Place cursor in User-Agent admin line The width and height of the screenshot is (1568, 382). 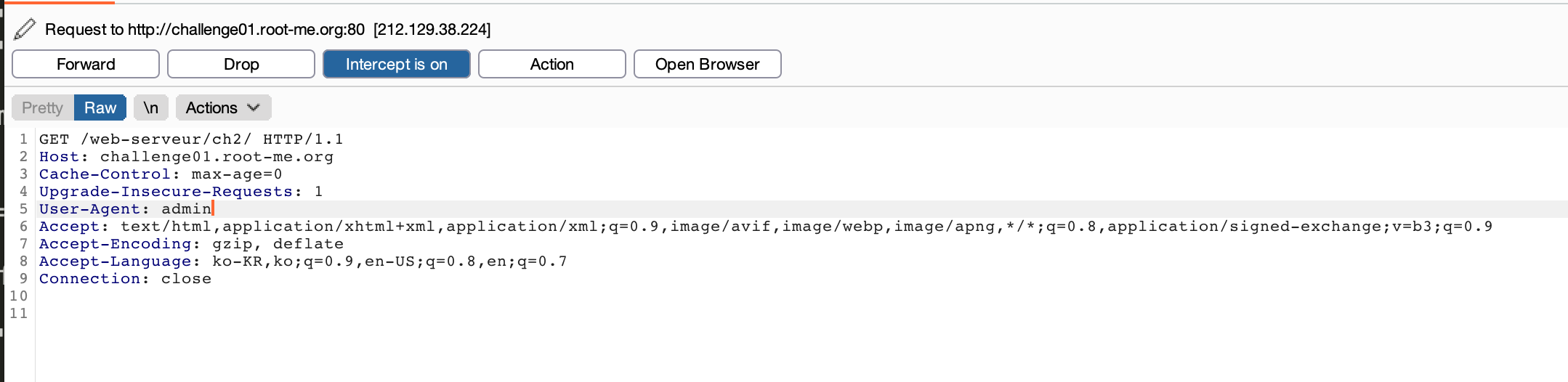coord(126,209)
